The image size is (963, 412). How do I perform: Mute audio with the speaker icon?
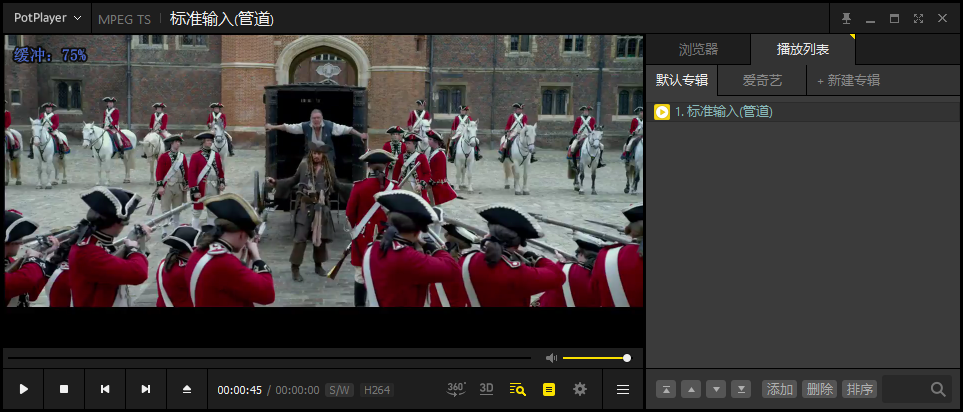(x=552, y=358)
